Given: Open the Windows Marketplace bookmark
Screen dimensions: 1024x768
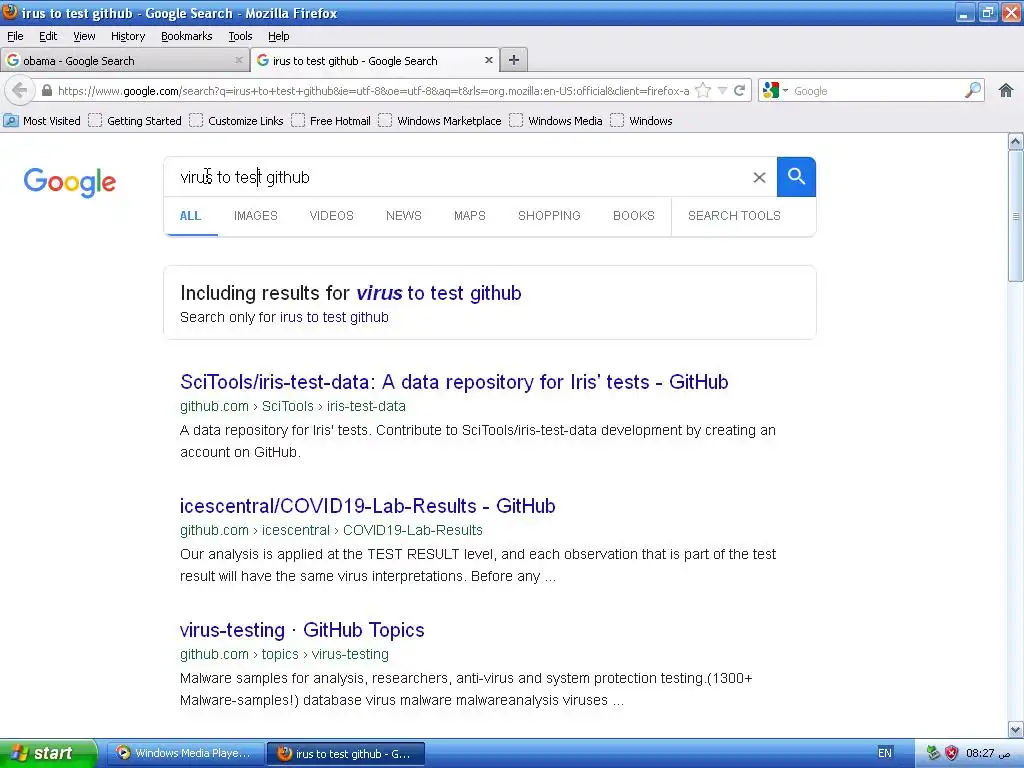Looking at the screenshot, I should click(x=440, y=121).
